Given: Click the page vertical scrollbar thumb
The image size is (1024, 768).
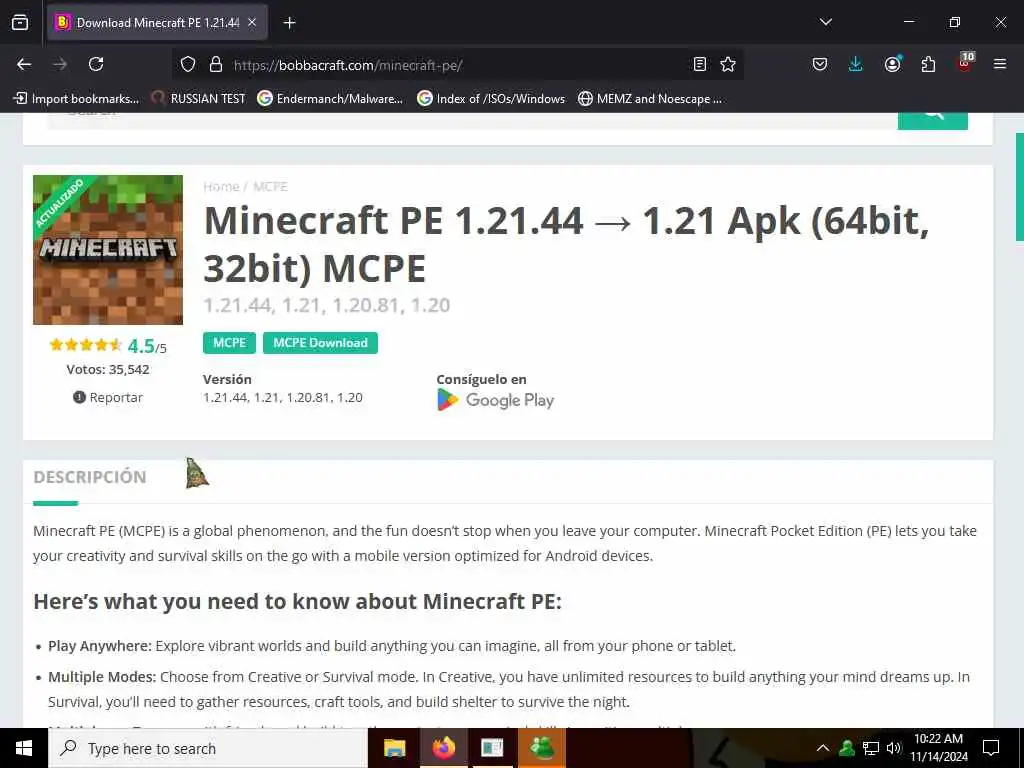Looking at the screenshot, I should (1019, 187).
